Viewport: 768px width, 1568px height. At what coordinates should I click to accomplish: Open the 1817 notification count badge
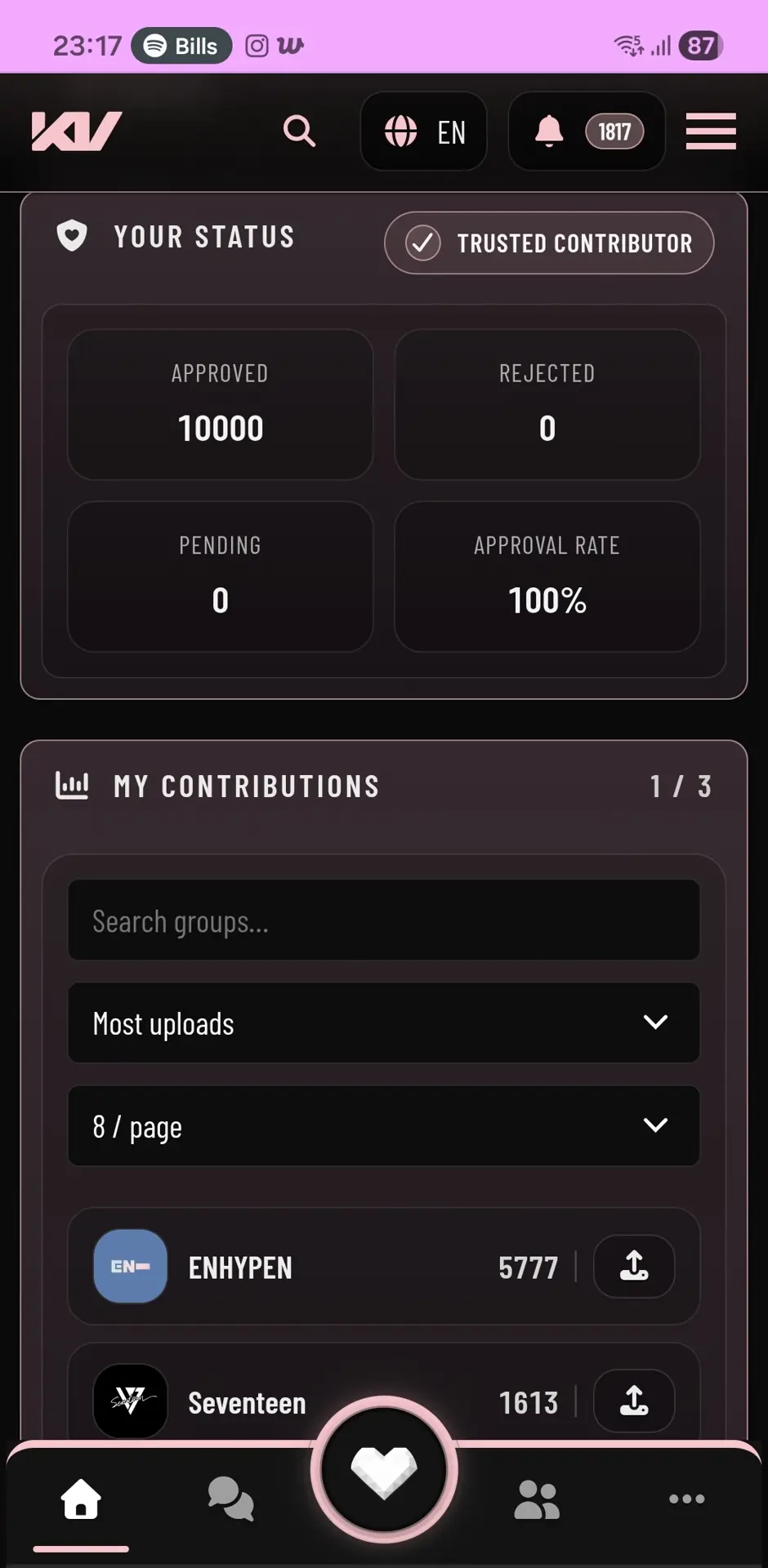pyautogui.click(x=614, y=131)
